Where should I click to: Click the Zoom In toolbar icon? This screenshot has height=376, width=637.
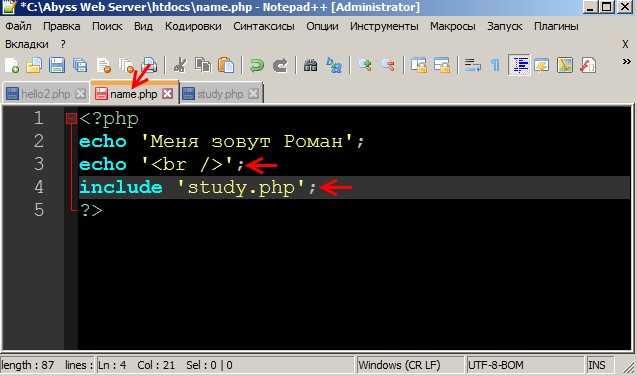[365, 65]
